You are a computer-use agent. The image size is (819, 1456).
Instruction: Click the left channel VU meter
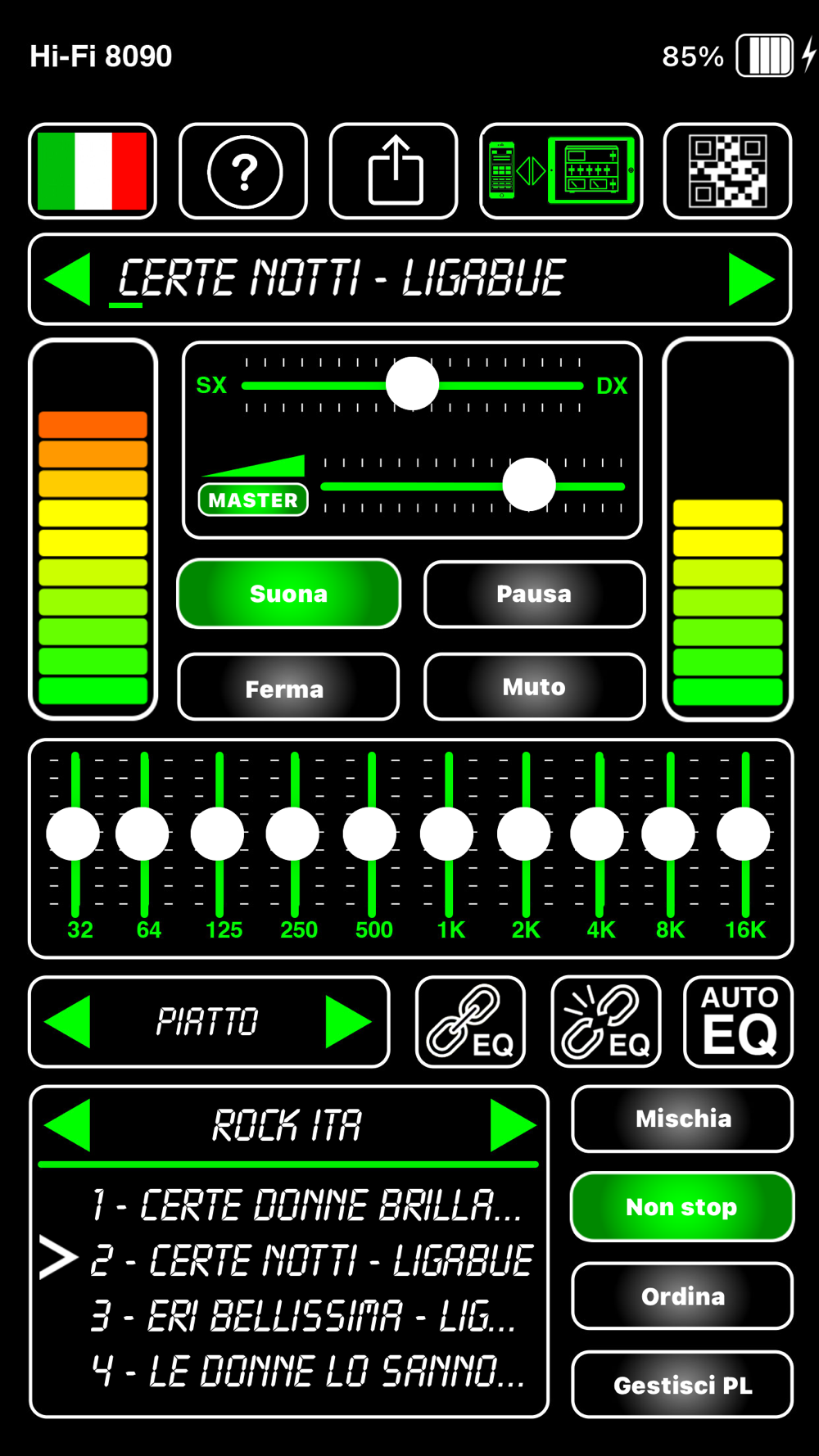tap(93, 529)
